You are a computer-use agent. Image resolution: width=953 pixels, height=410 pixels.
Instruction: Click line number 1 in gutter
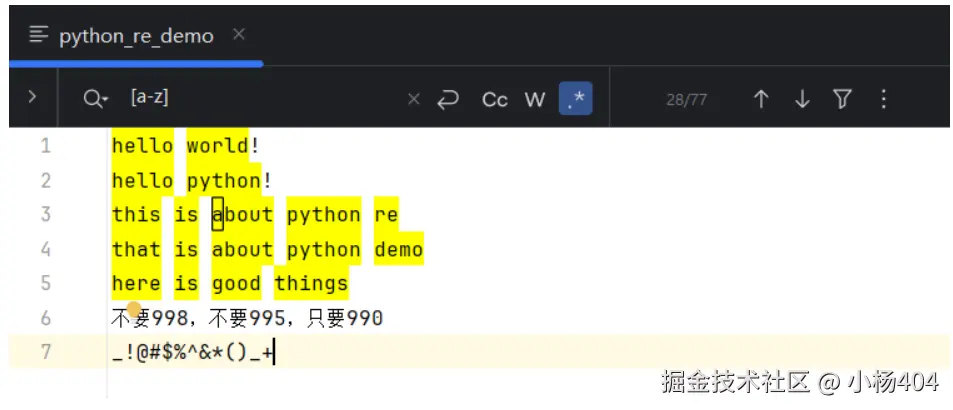click(45, 146)
